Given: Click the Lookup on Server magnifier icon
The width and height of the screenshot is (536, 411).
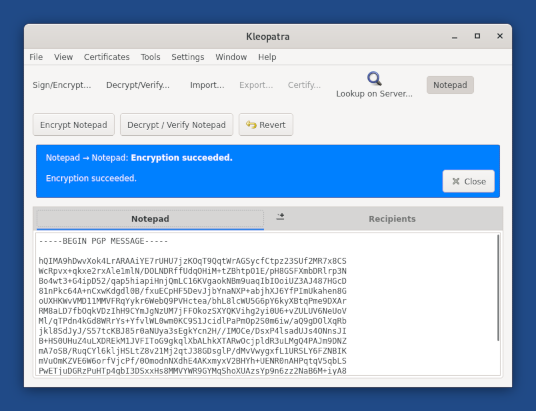Looking at the screenshot, I should (x=374, y=79).
